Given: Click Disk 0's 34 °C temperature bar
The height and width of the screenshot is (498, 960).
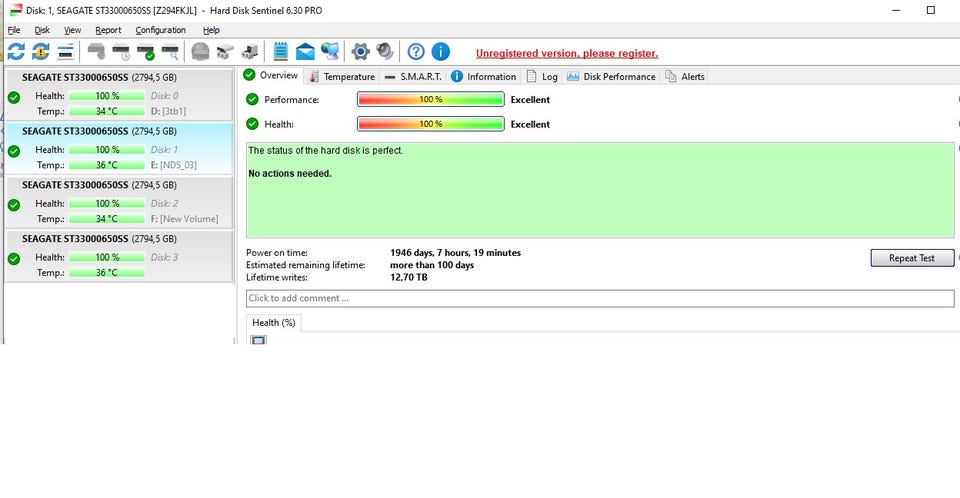Looking at the screenshot, I should click(x=107, y=111).
